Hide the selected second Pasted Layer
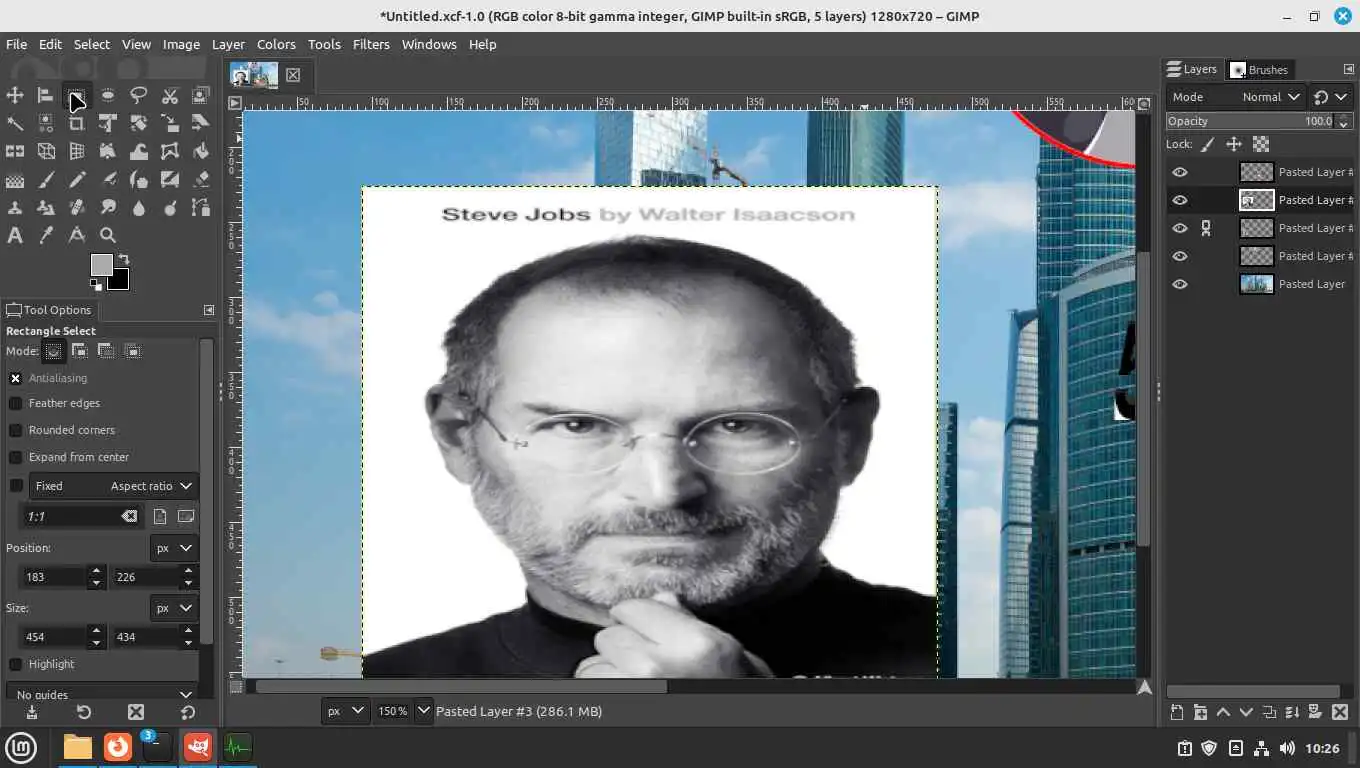This screenshot has width=1360, height=768. 1180,200
